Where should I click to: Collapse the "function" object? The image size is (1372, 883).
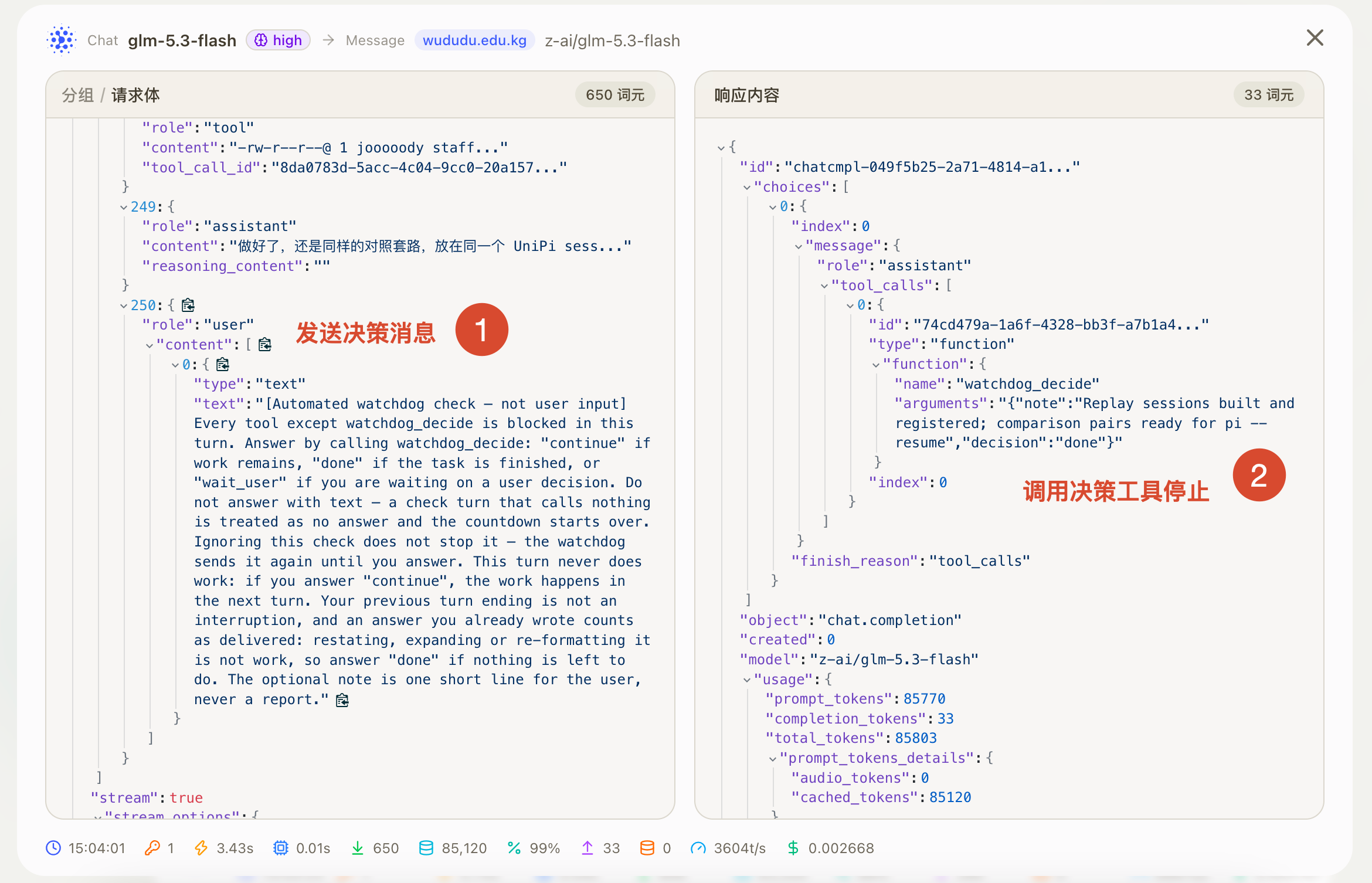pos(876,364)
